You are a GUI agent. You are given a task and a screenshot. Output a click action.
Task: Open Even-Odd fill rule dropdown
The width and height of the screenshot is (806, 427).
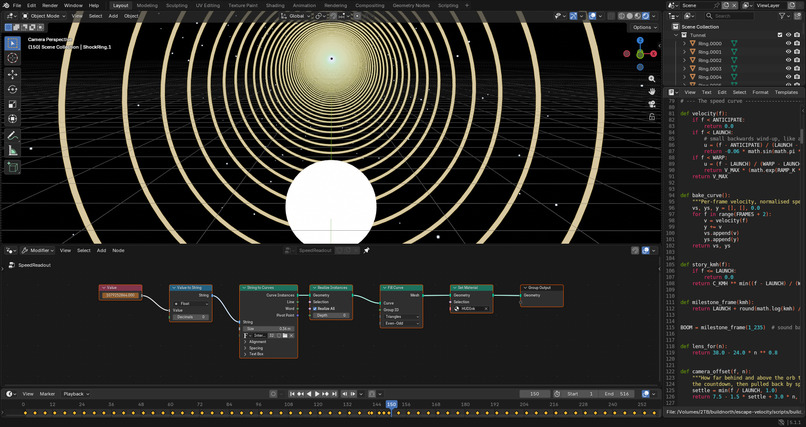coord(401,323)
